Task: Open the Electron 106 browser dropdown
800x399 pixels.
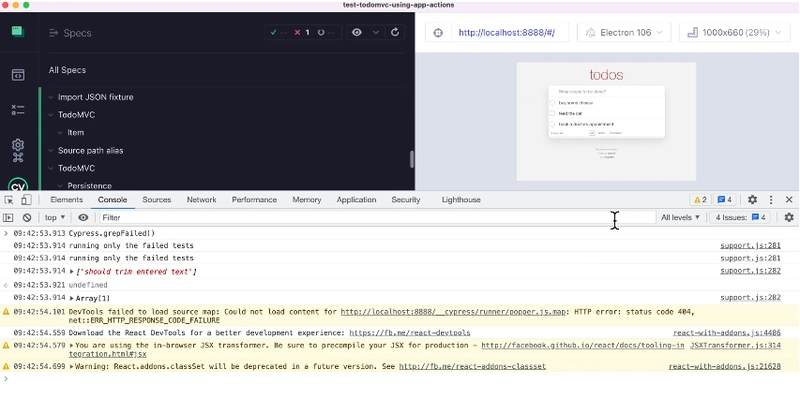Action: tap(623, 33)
